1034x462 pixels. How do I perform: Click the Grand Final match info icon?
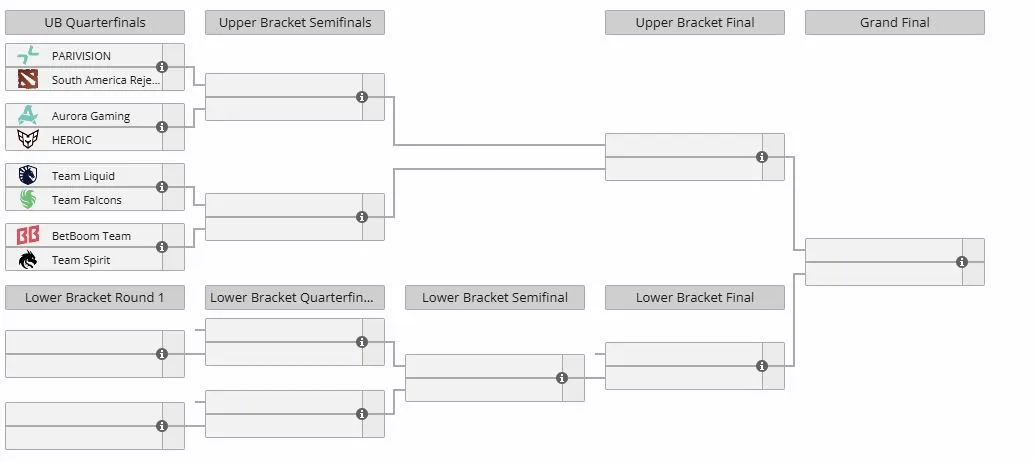pyautogui.click(x=961, y=262)
